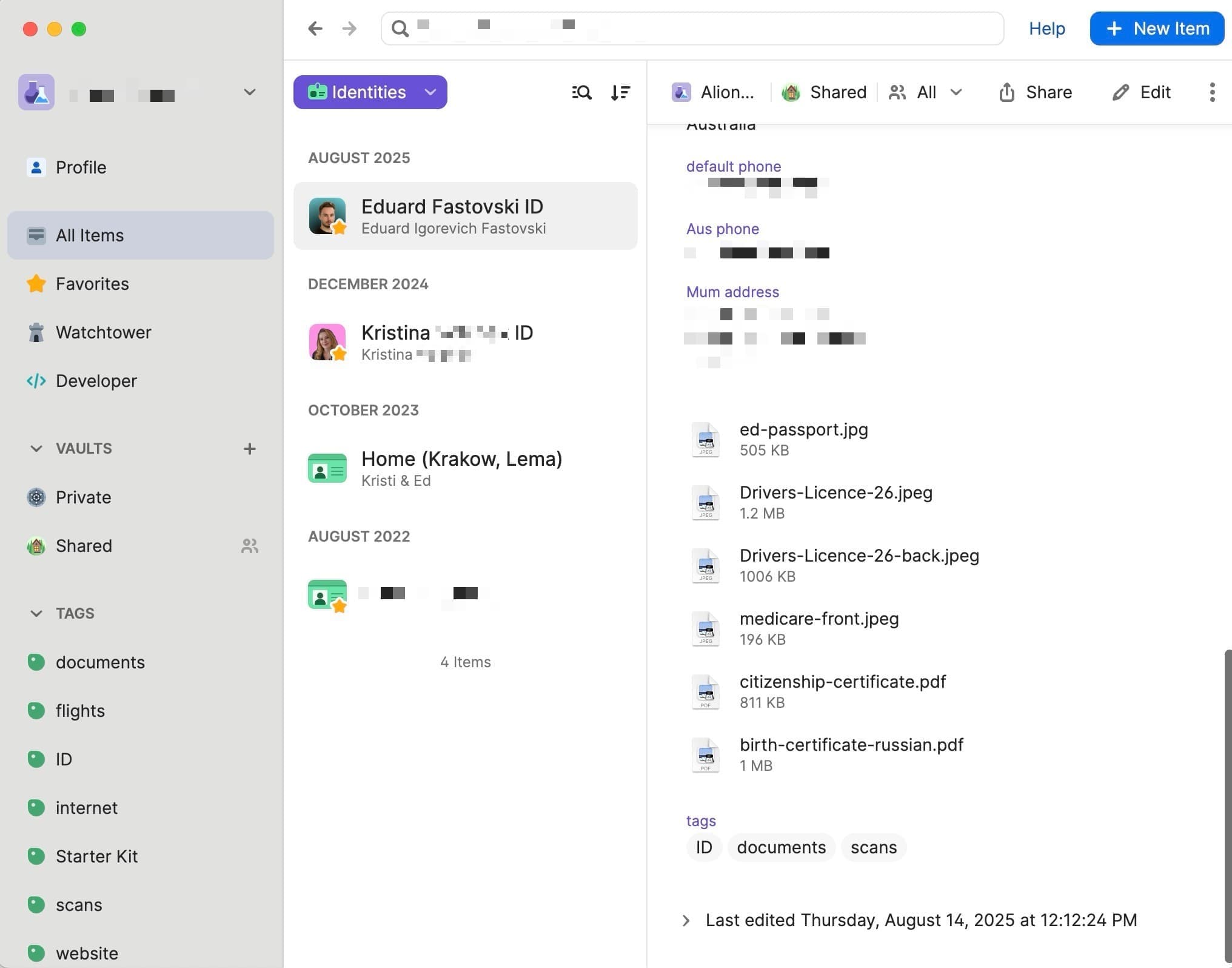Click the search input field
Screen dimensions: 1232x968
pyautogui.click(x=703, y=29)
